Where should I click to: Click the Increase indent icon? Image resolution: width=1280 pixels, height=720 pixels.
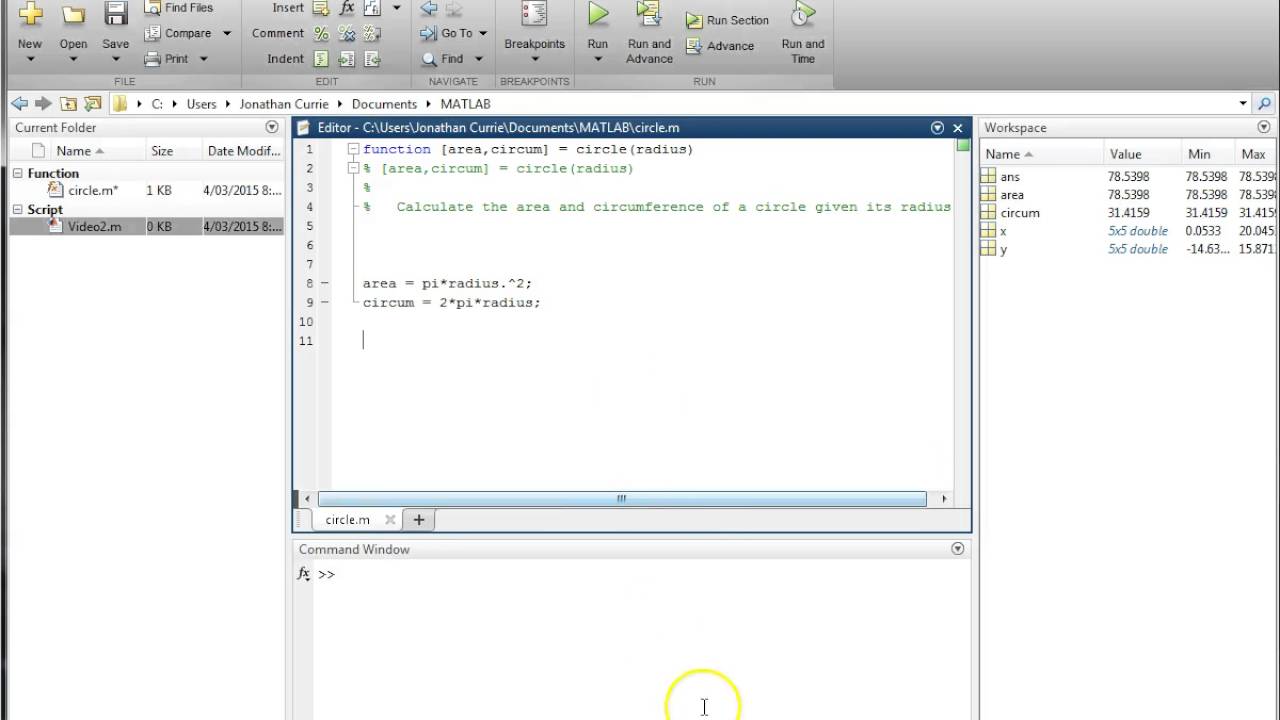(346, 59)
